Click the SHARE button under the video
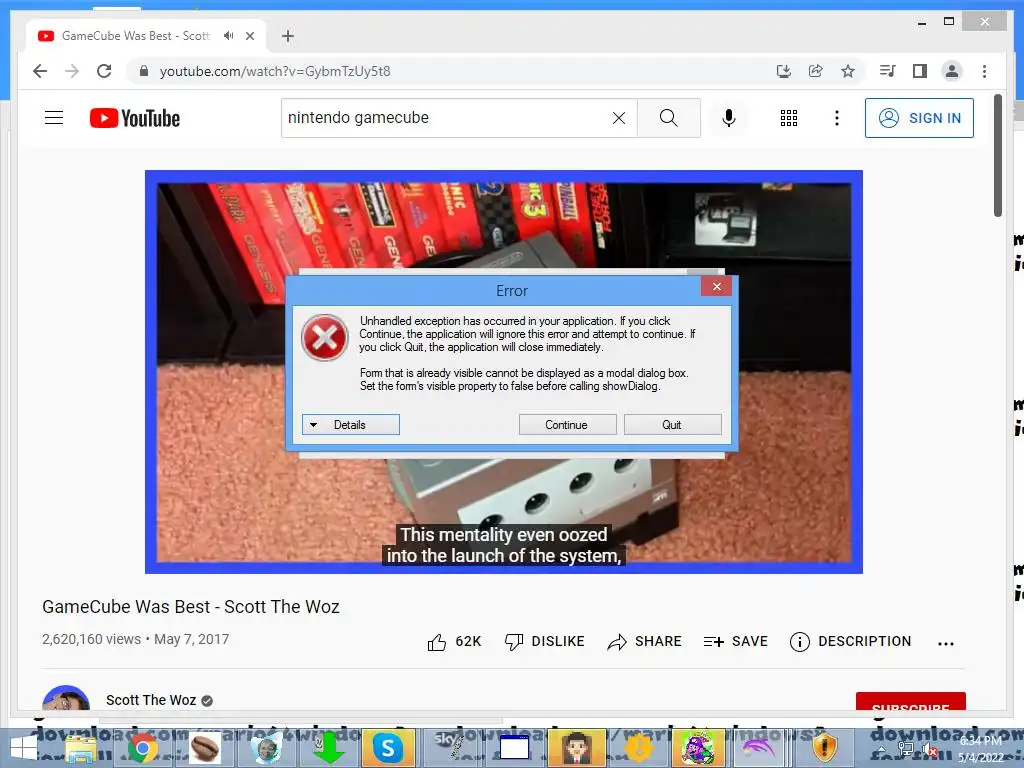 click(644, 642)
